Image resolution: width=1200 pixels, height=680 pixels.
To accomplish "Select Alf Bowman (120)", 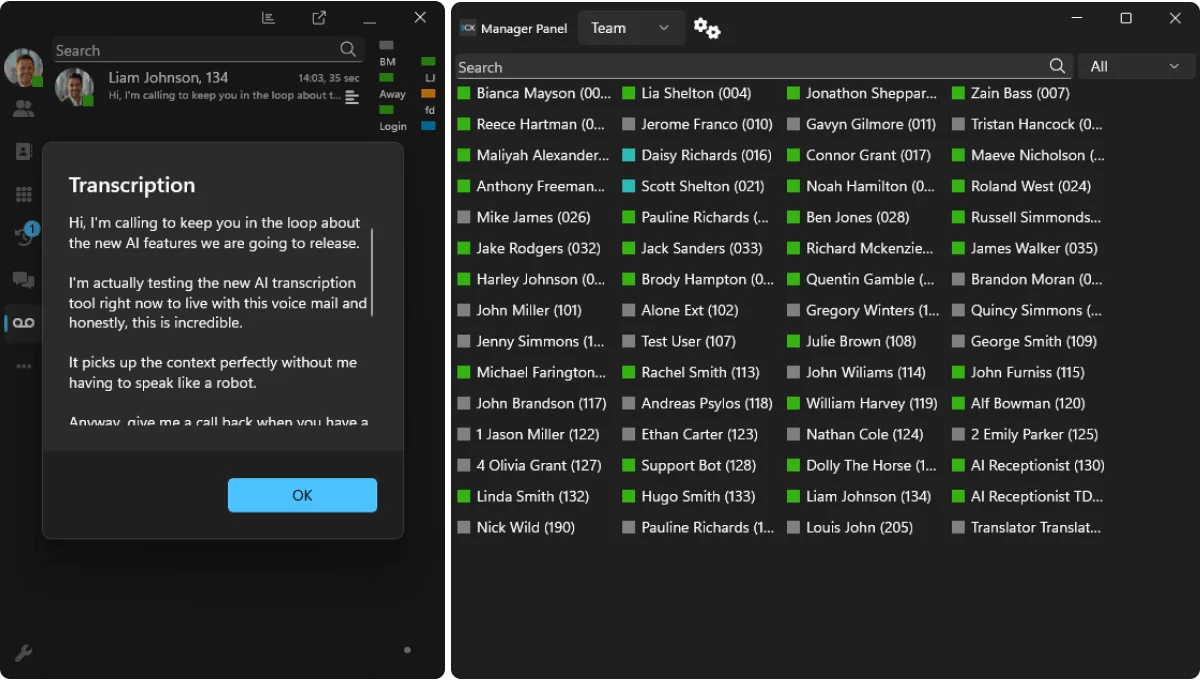I will [x=1018, y=403].
